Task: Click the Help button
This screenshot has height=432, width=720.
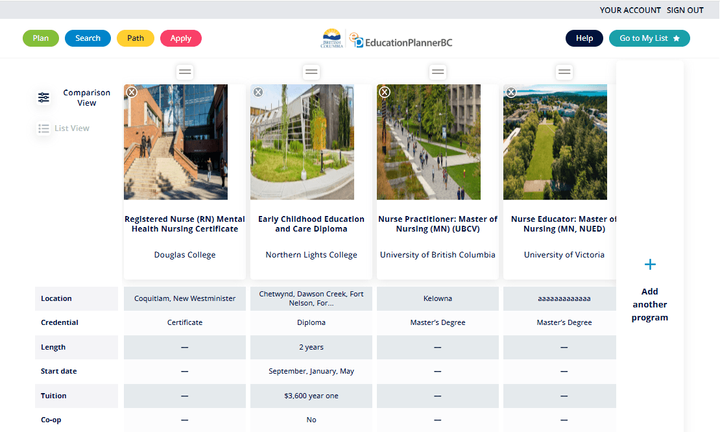Action: (584, 38)
